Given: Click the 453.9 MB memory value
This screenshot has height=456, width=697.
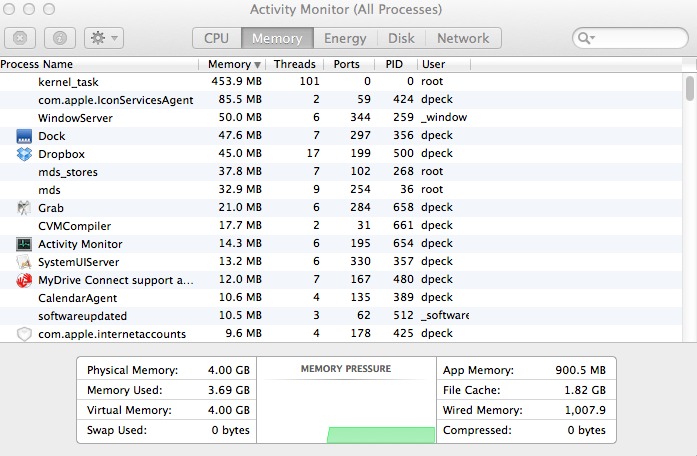Looking at the screenshot, I should [236, 81].
